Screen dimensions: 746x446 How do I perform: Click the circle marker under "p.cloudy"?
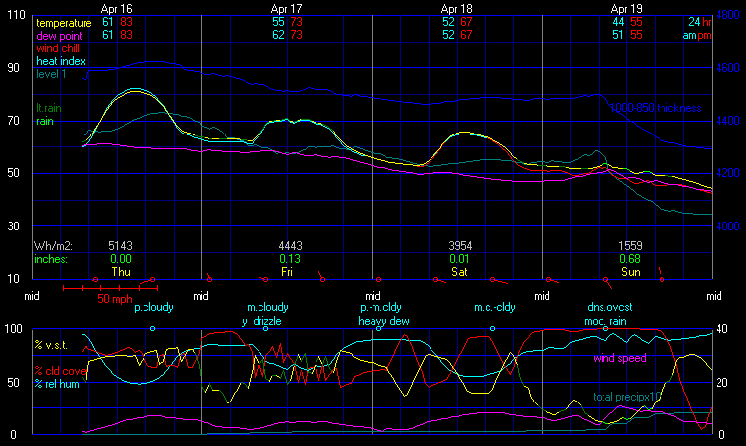tap(152, 328)
